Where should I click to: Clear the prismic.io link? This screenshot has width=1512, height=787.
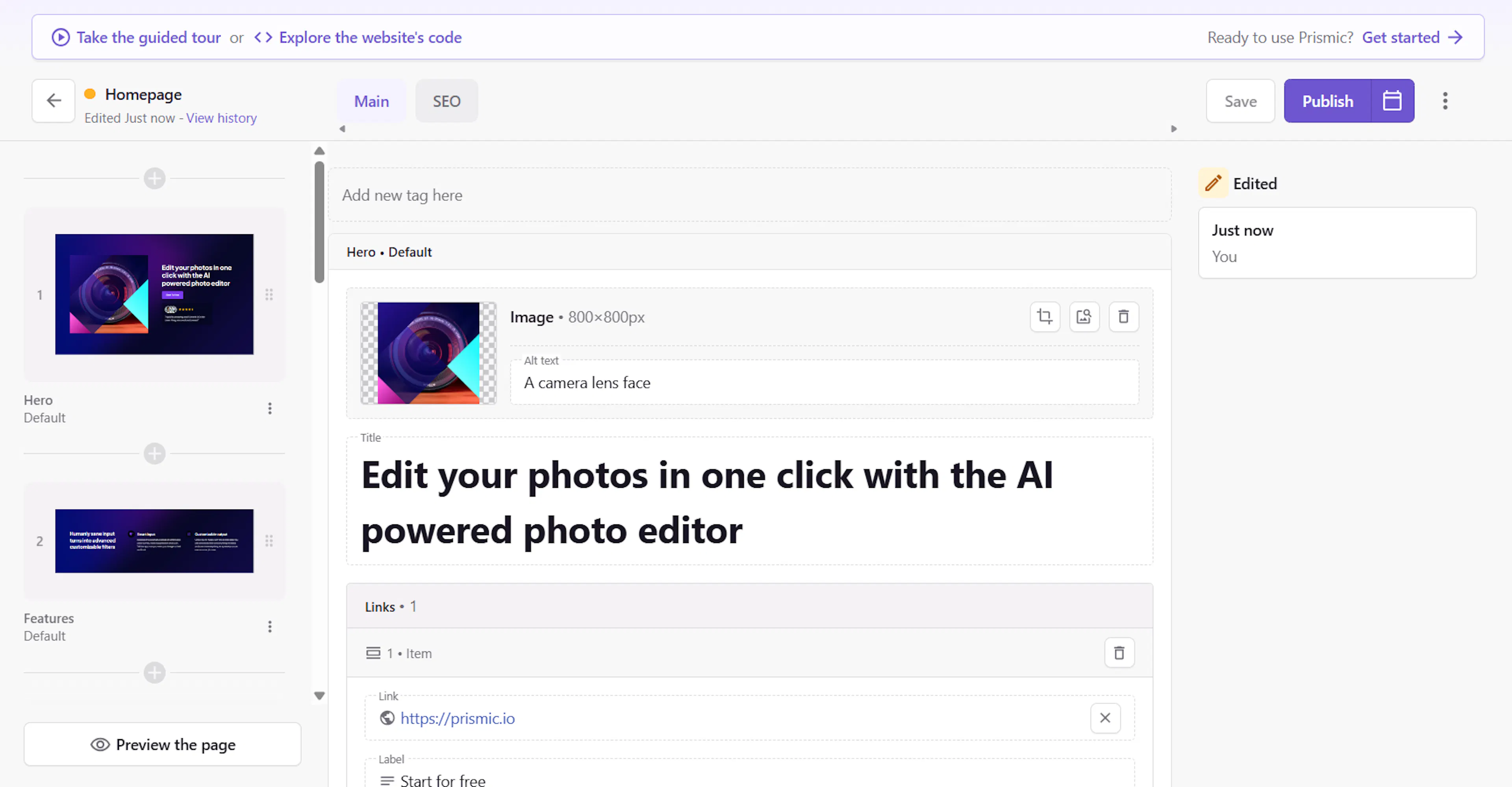tap(1105, 718)
